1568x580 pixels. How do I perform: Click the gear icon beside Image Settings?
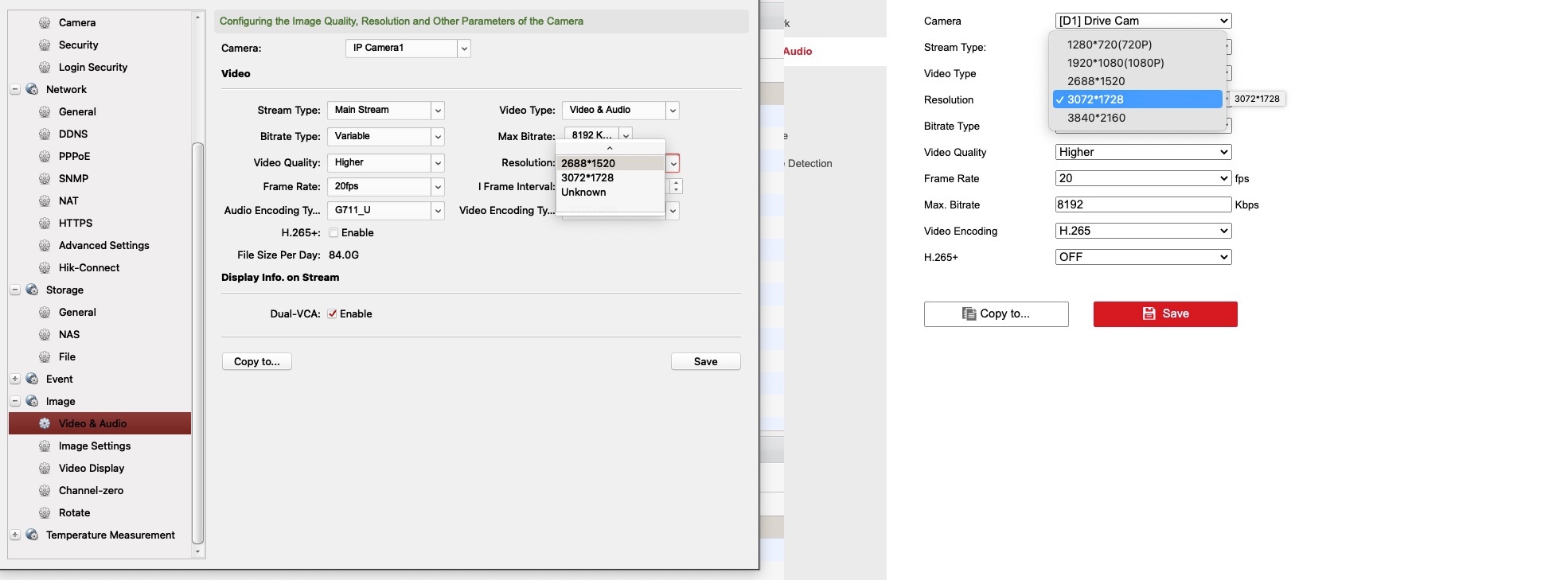pos(45,446)
